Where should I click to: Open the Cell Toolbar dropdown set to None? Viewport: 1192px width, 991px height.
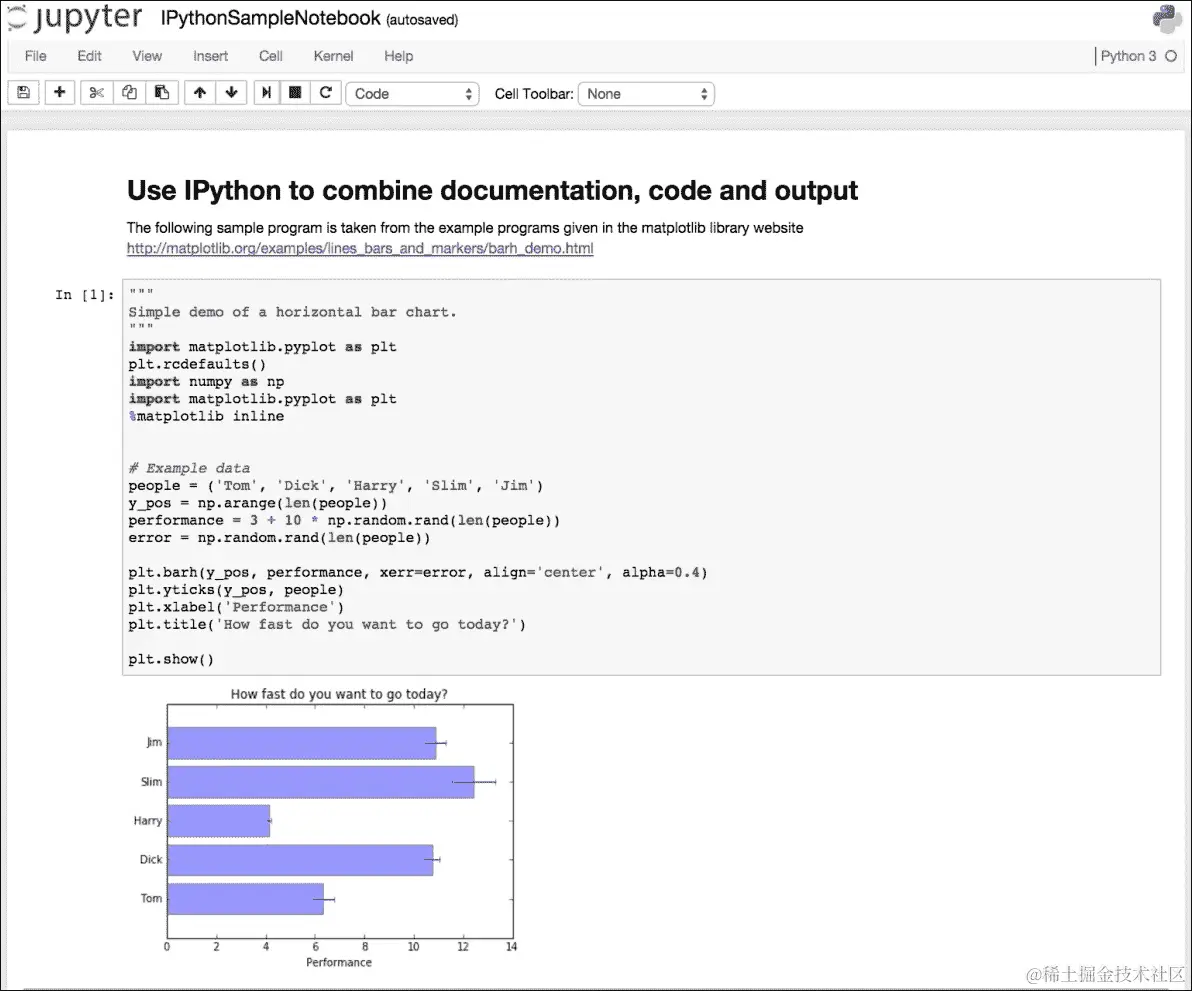(x=645, y=93)
